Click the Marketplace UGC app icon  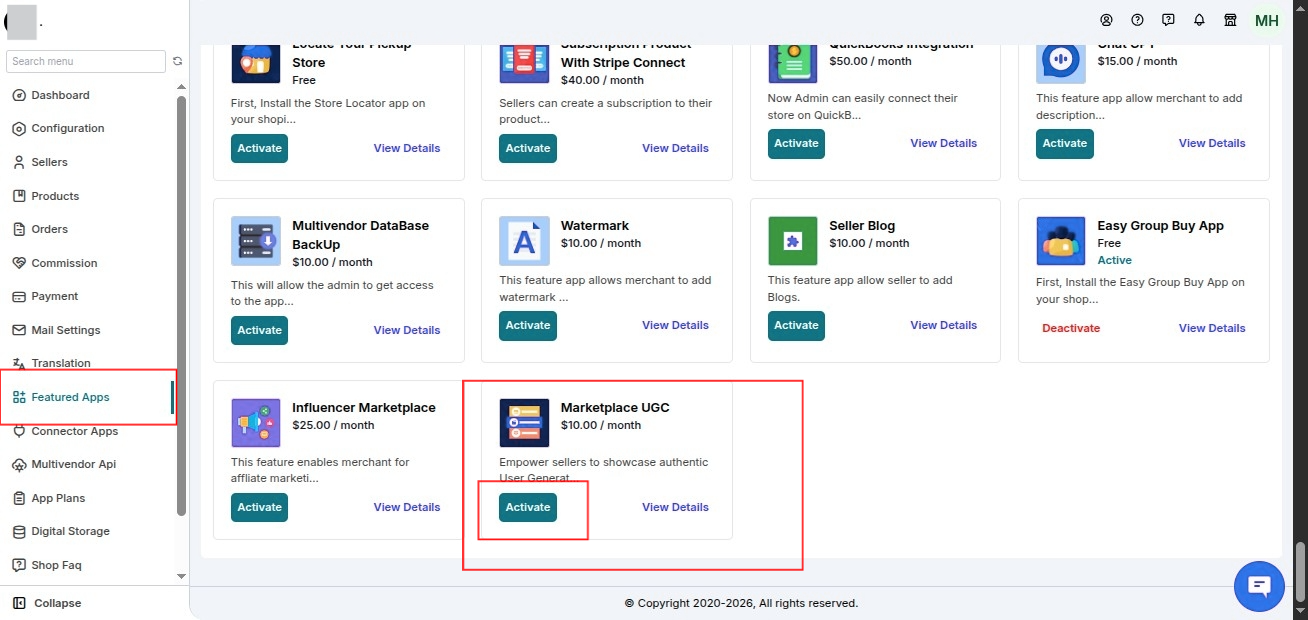(524, 423)
